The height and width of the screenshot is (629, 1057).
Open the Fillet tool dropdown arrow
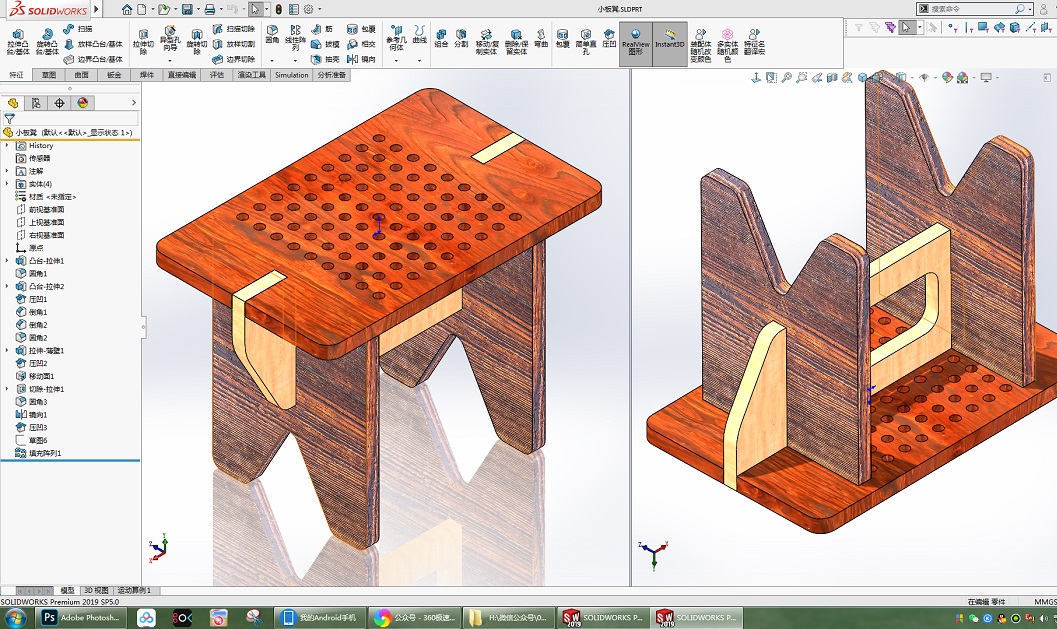(272, 61)
